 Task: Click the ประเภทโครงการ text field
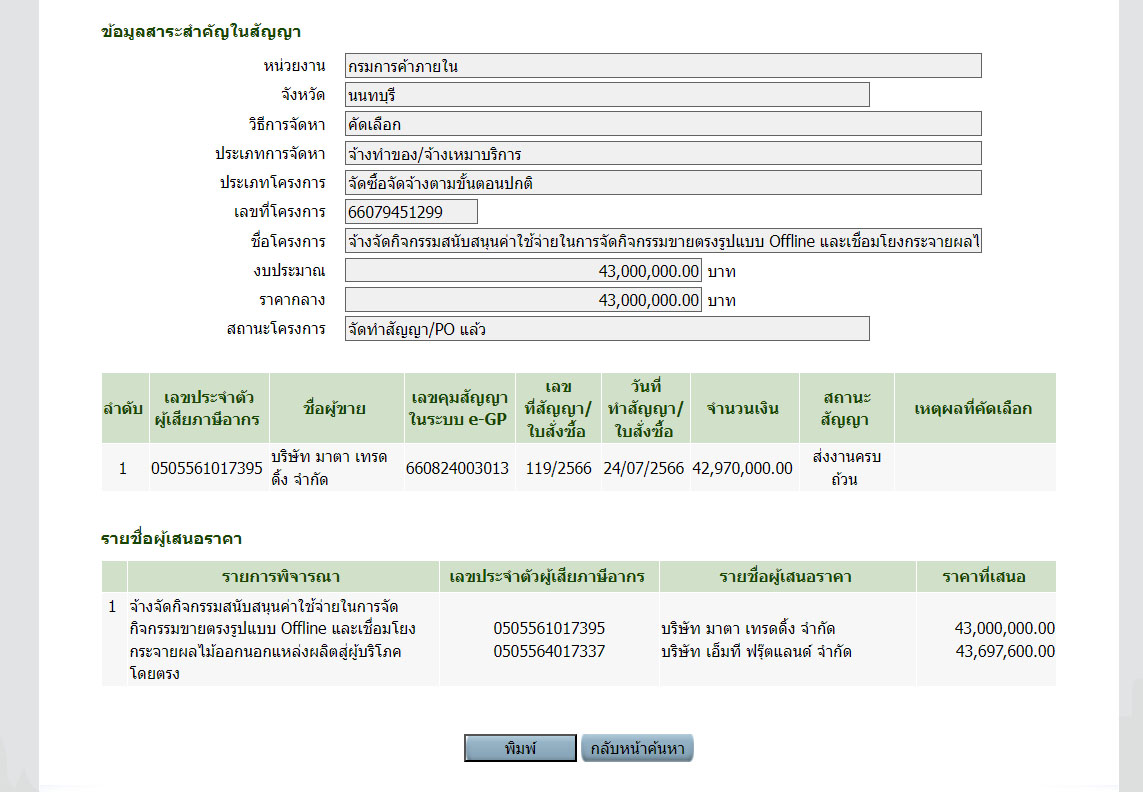coord(662,183)
